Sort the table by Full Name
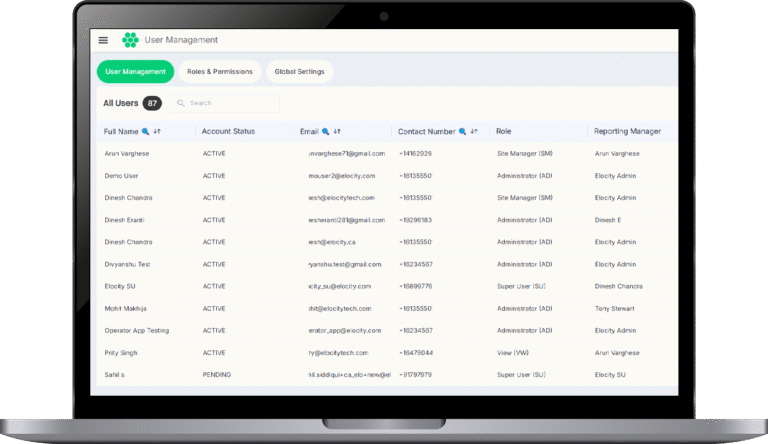768x444 pixels. (157, 131)
